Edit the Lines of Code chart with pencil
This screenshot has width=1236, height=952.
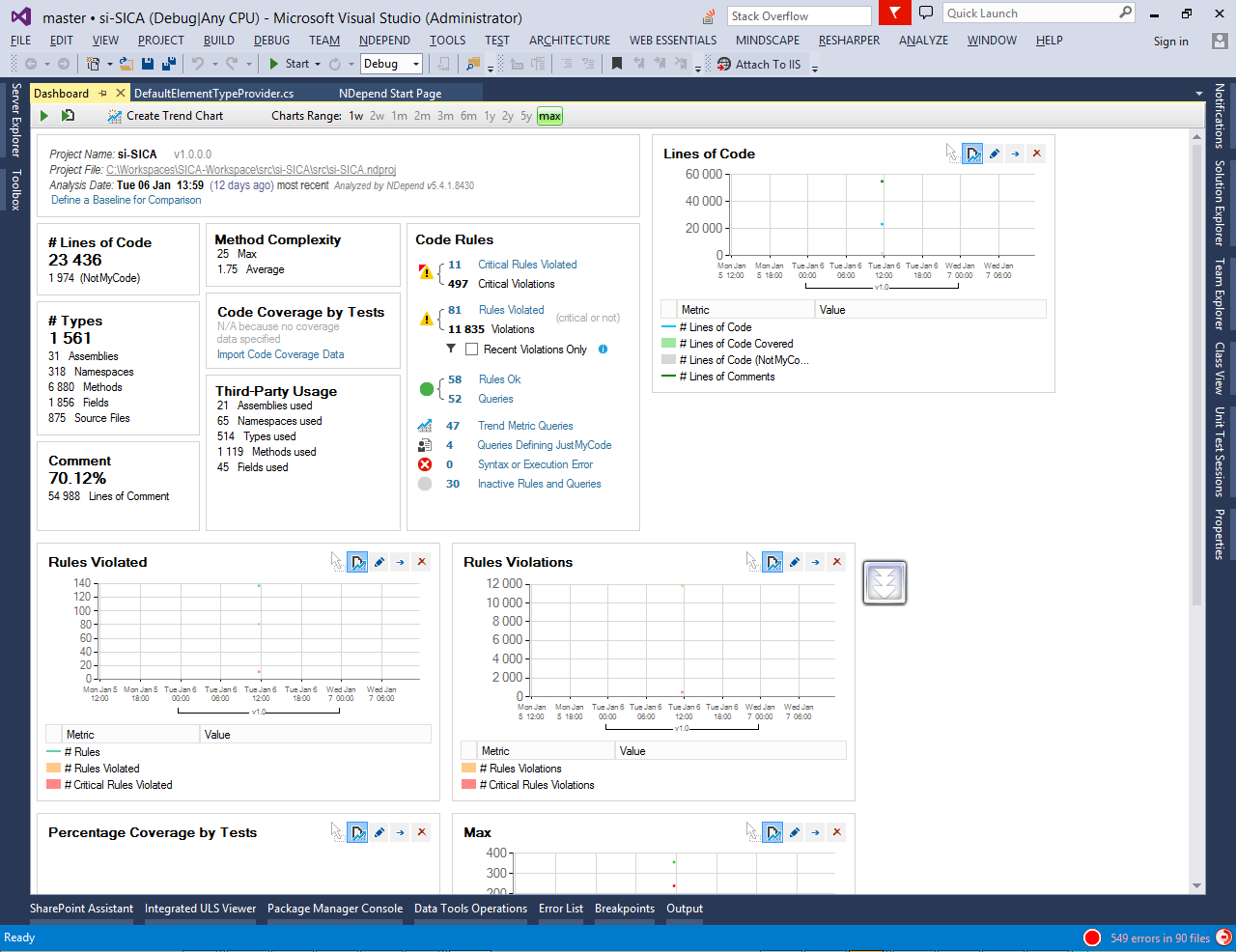pyautogui.click(x=995, y=154)
